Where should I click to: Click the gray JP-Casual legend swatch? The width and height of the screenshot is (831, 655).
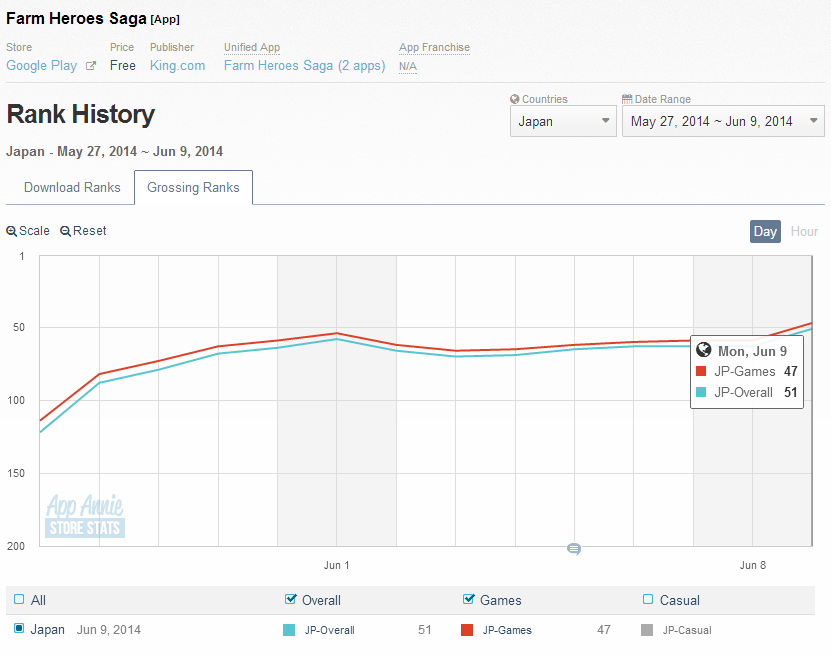point(647,630)
